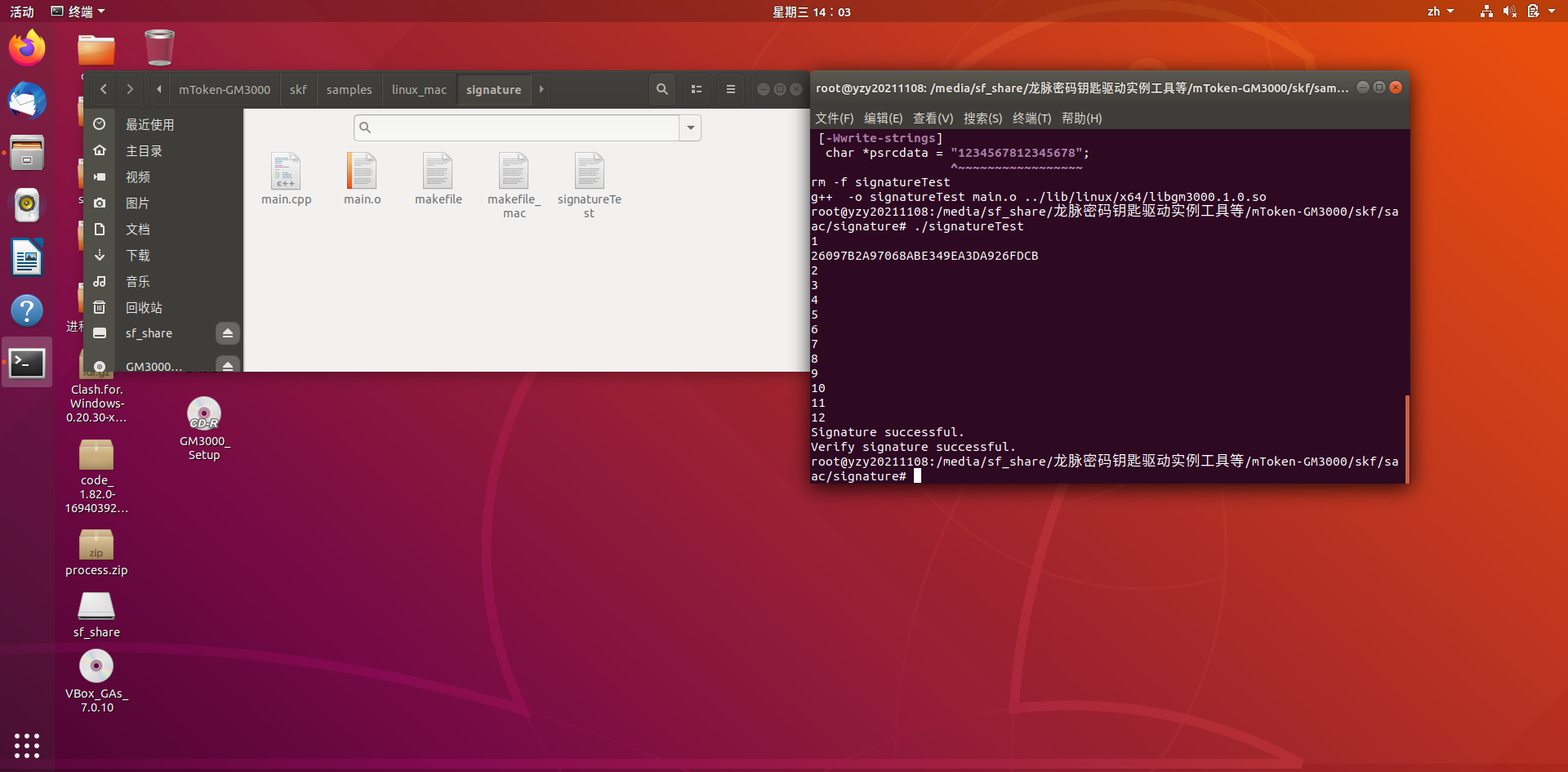Image resolution: width=1568 pixels, height=772 pixels.
Task: Launch Thunderbird mail from the dock
Action: [x=27, y=100]
